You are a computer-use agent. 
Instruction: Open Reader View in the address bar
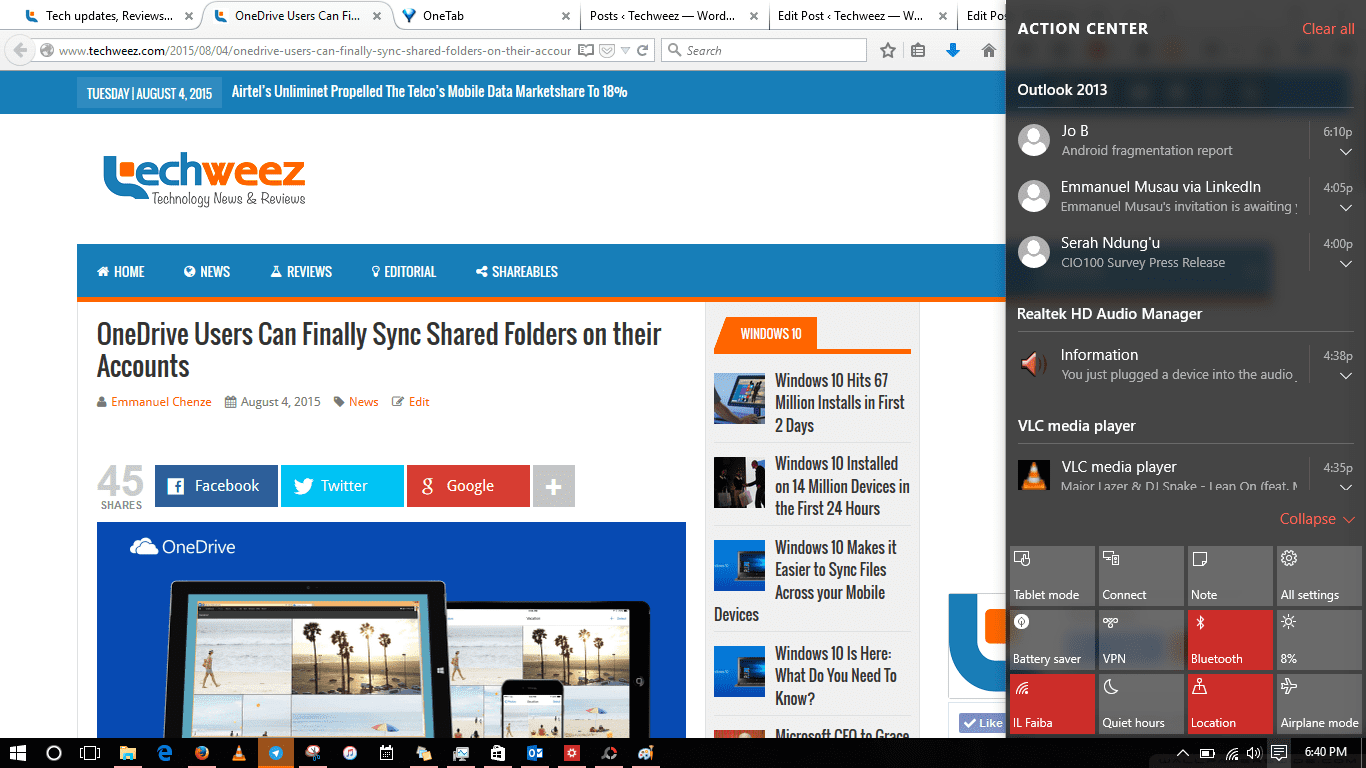click(586, 50)
